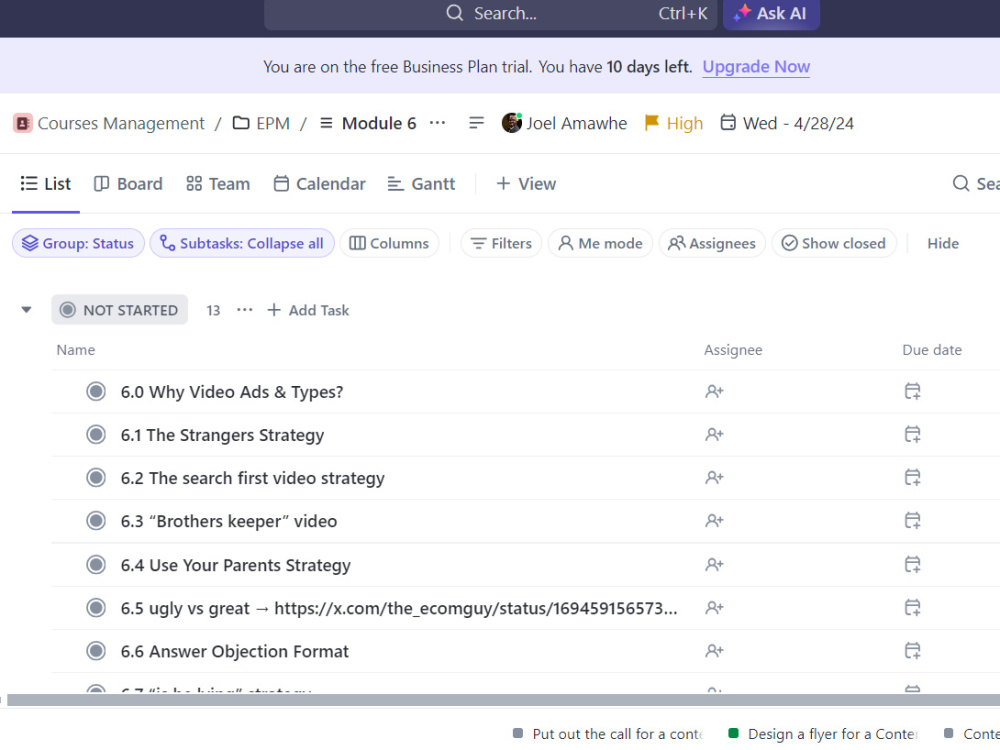Click the Assignee column header
This screenshot has width=1000, height=750.
(733, 350)
